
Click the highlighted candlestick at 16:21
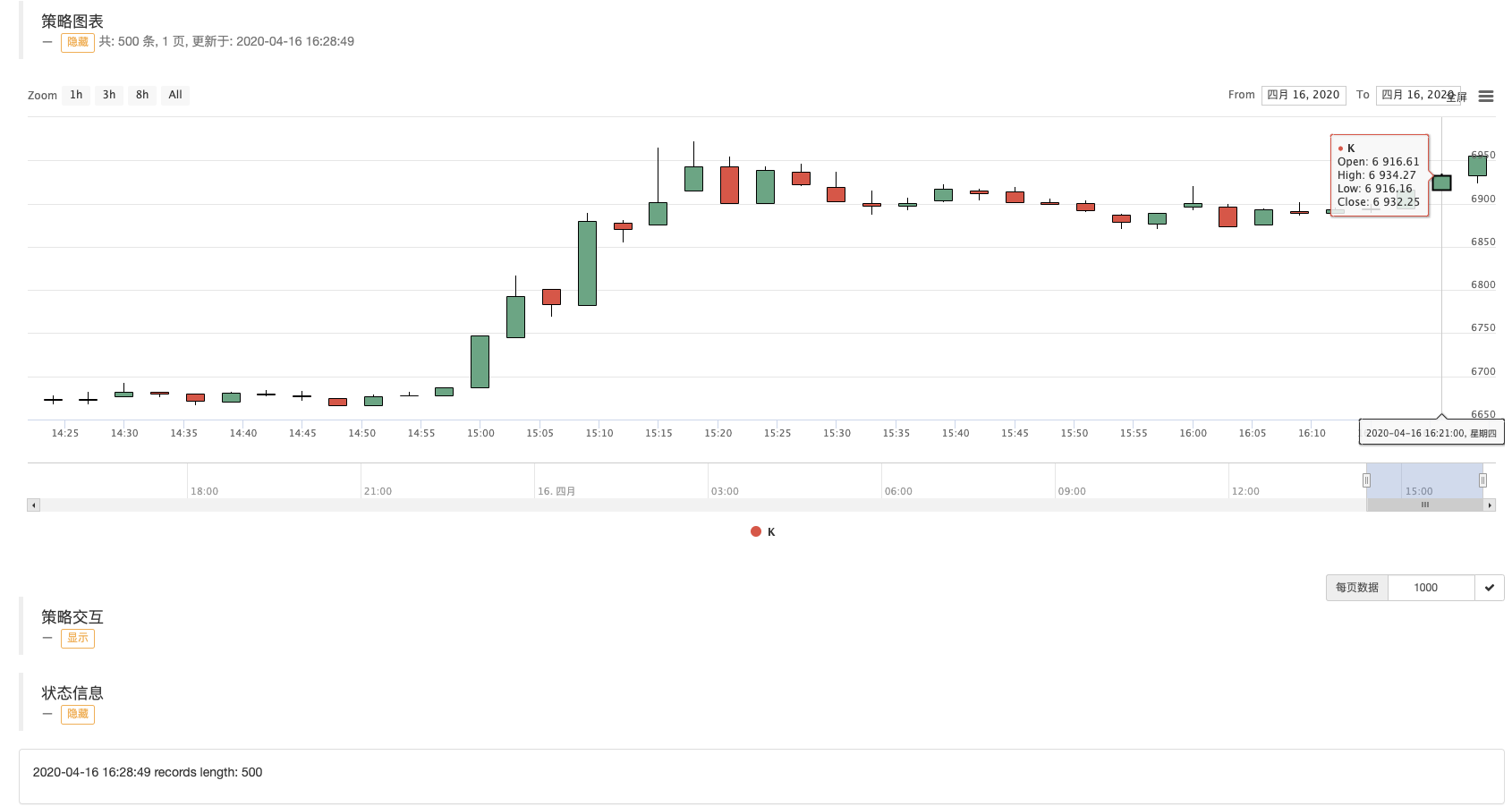(x=1441, y=182)
